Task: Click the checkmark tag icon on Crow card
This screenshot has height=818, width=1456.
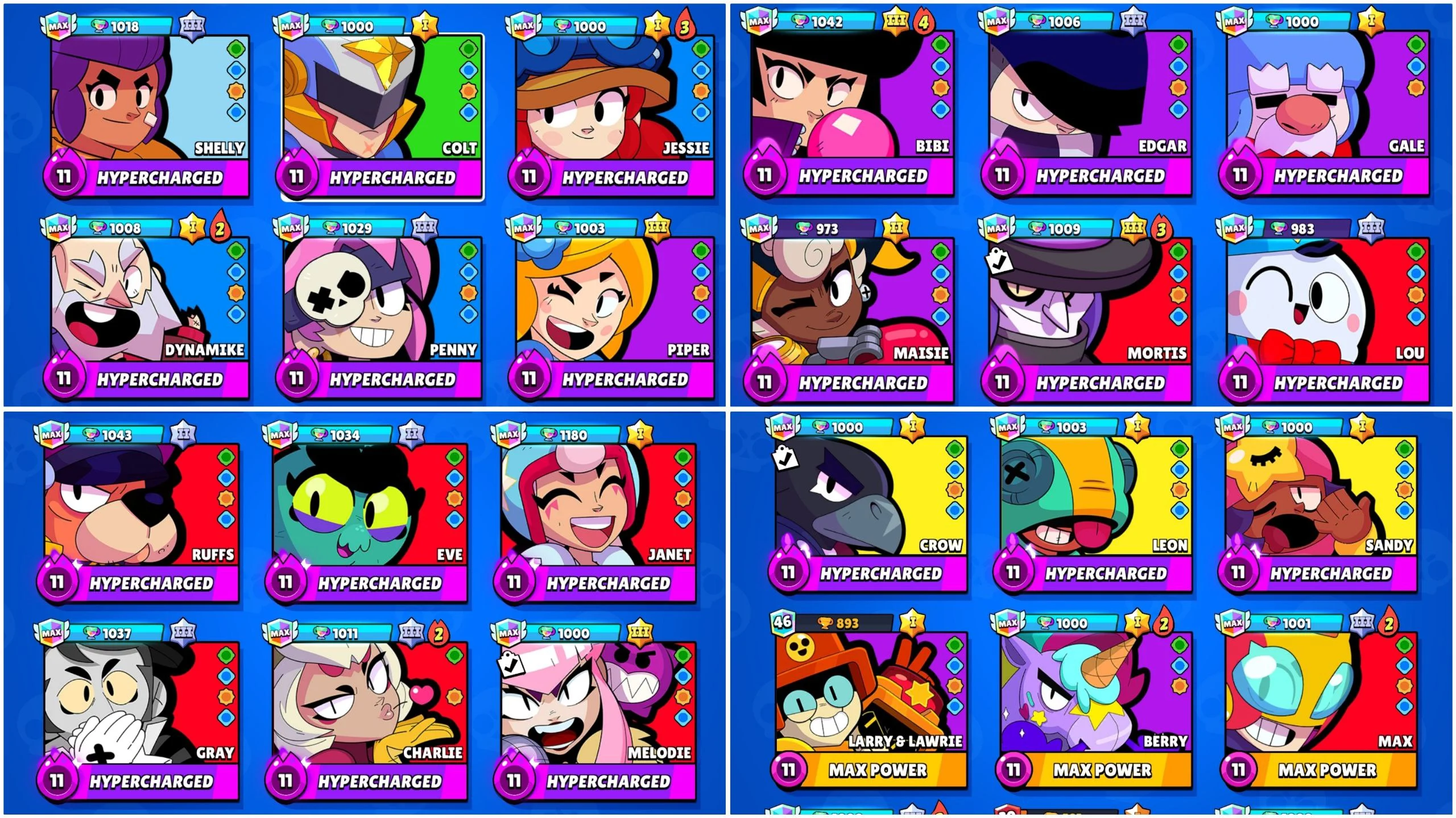Action: [785, 458]
